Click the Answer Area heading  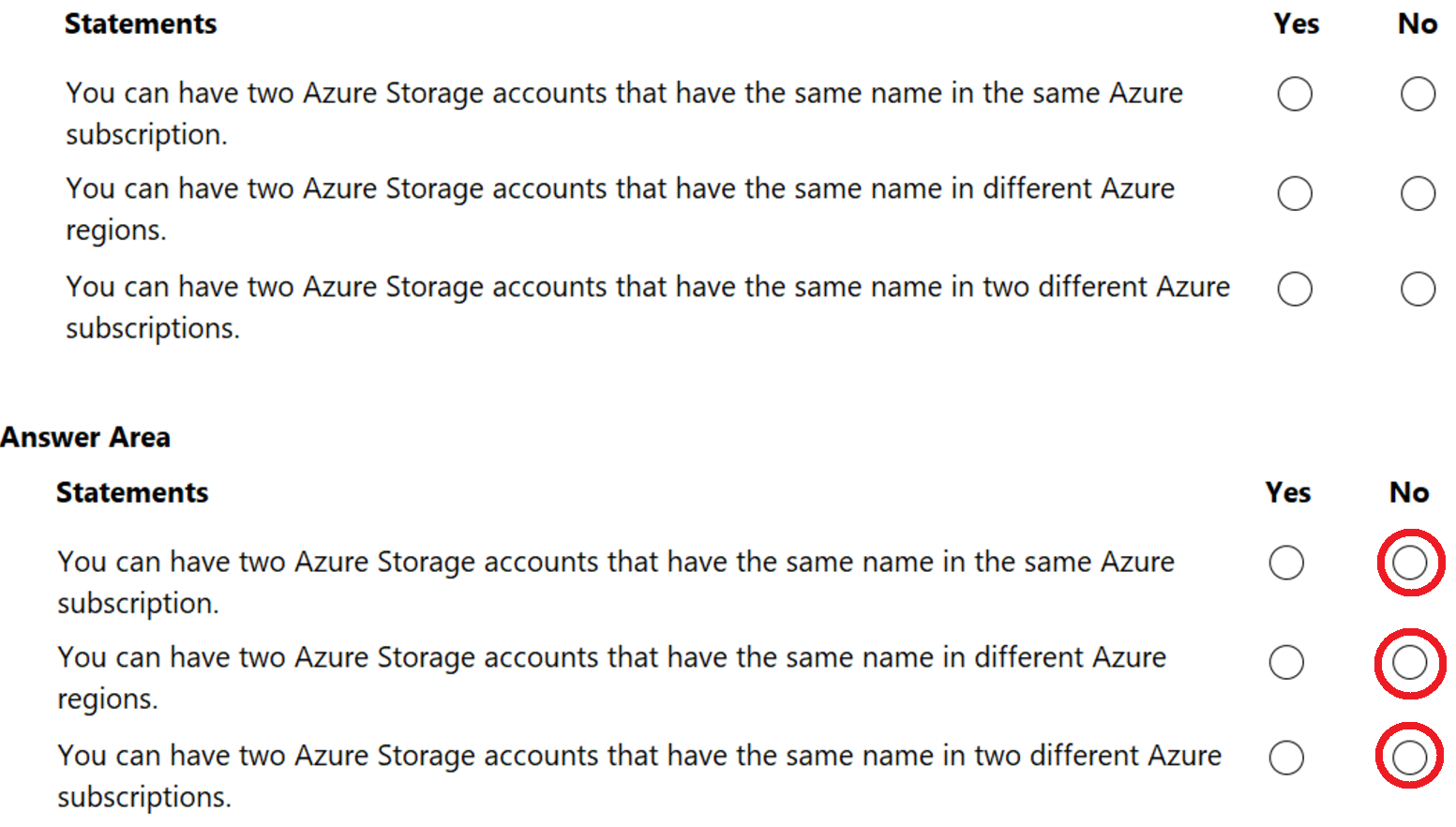pyautogui.click(x=85, y=437)
